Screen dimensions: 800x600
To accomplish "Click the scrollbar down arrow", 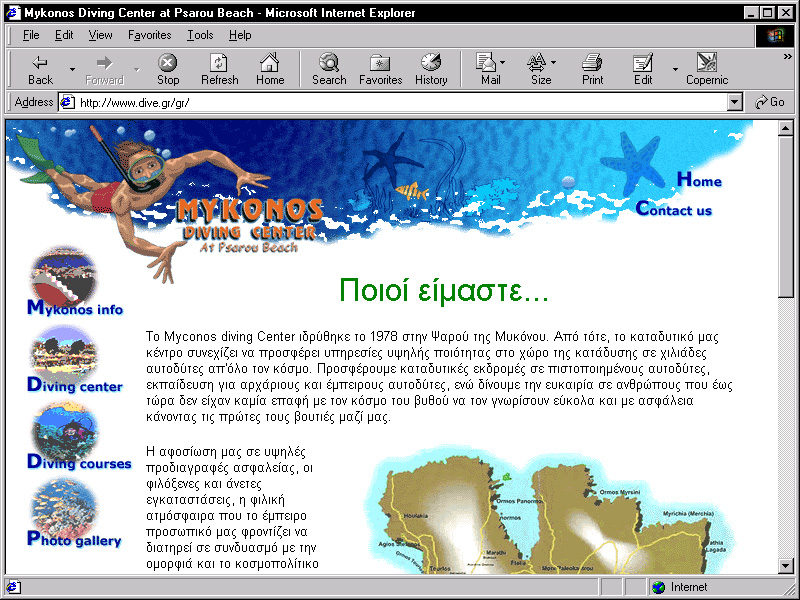I will click(x=786, y=565).
